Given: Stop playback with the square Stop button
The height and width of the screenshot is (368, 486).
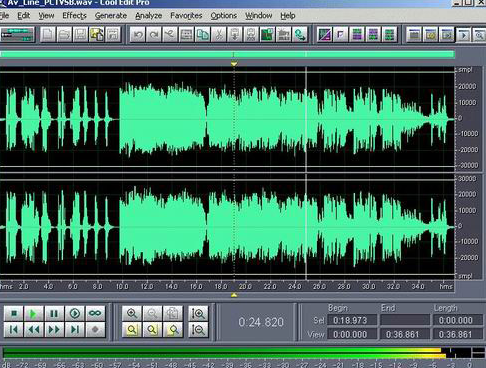Looking at the screenshot, I should pyautogui.click(x=14, y=313).
